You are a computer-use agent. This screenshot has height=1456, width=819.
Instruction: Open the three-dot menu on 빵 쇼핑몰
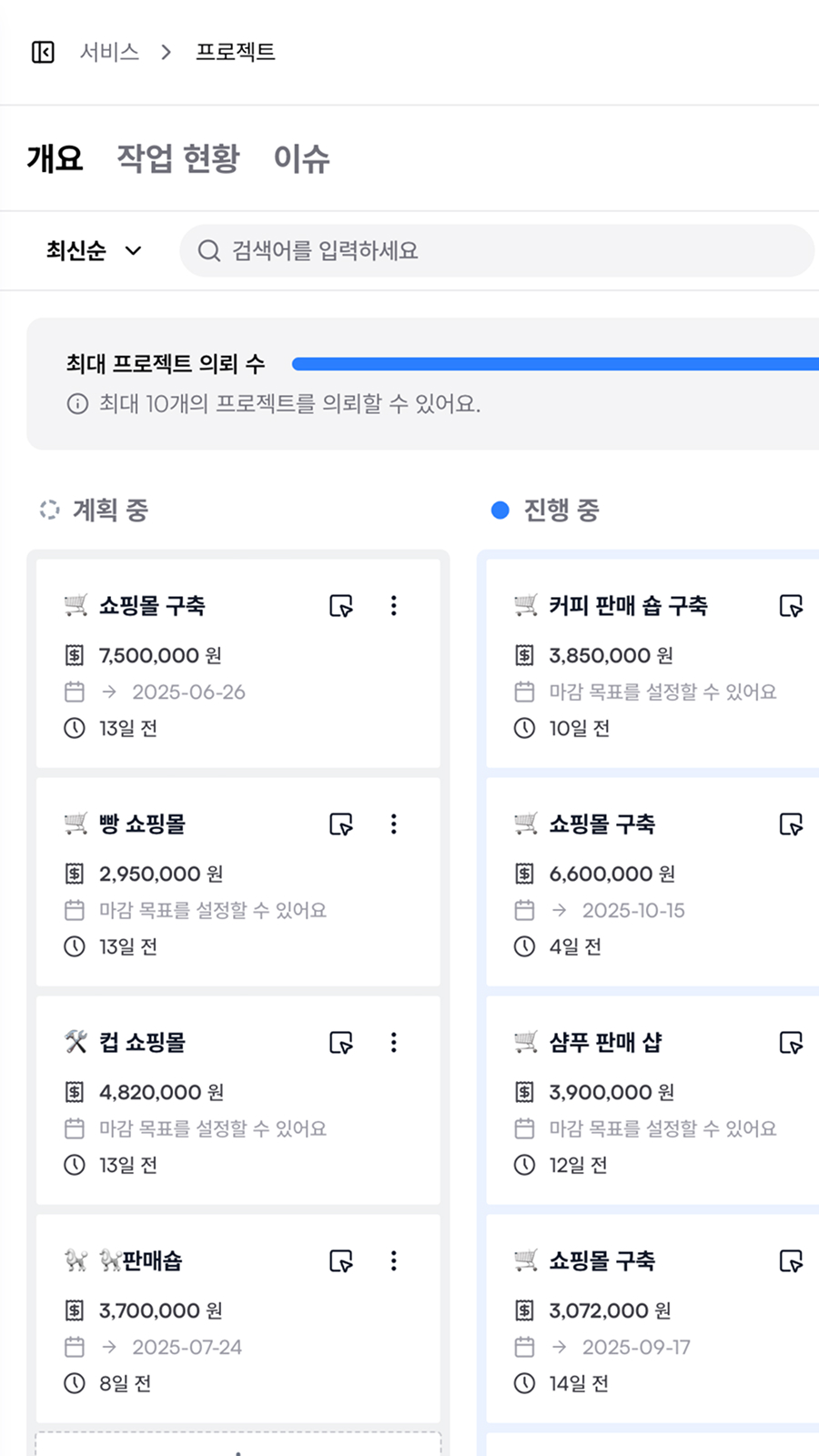[x=393, y=824]
